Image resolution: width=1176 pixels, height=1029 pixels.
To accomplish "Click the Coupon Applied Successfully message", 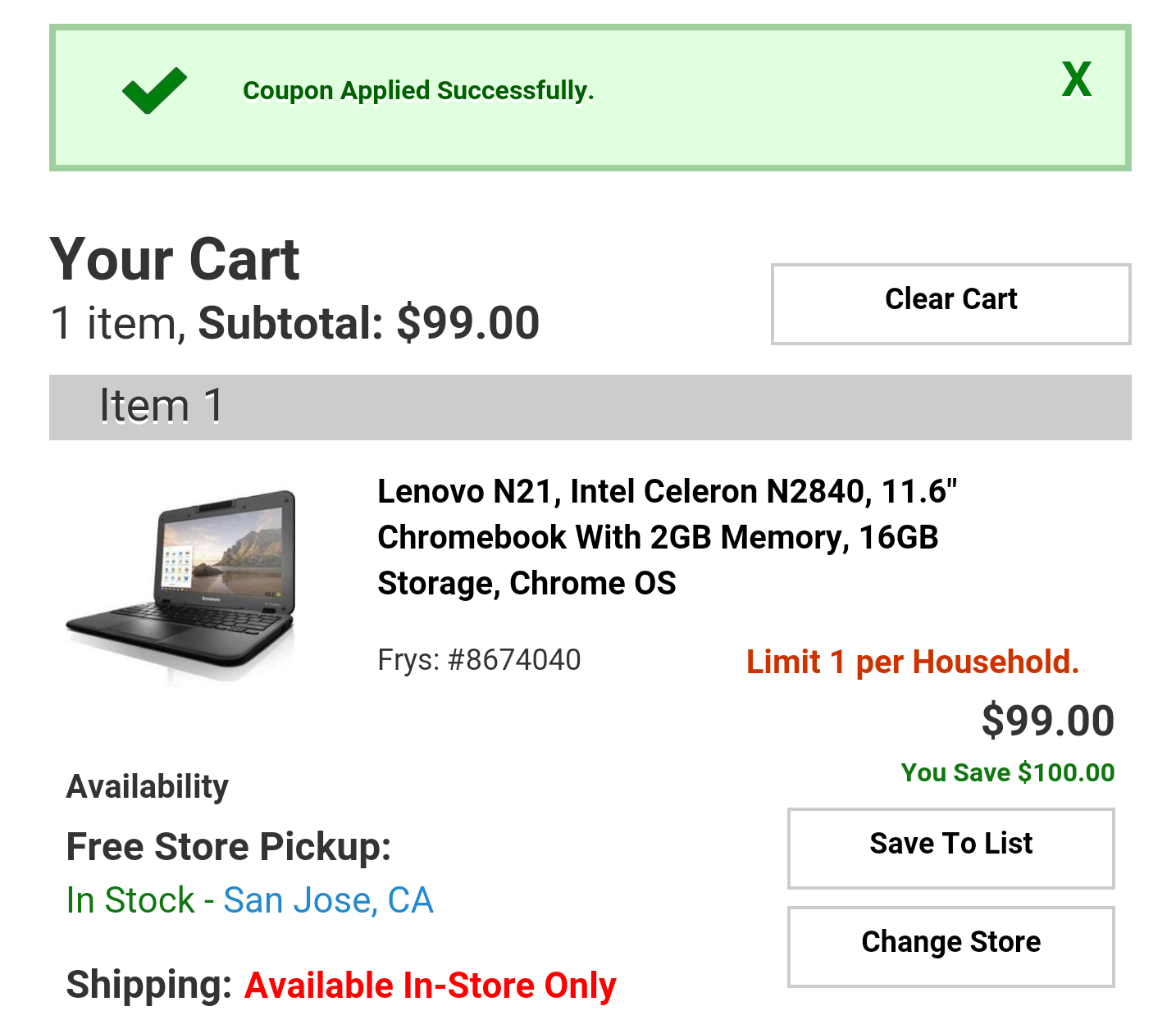I will (418, 90).
